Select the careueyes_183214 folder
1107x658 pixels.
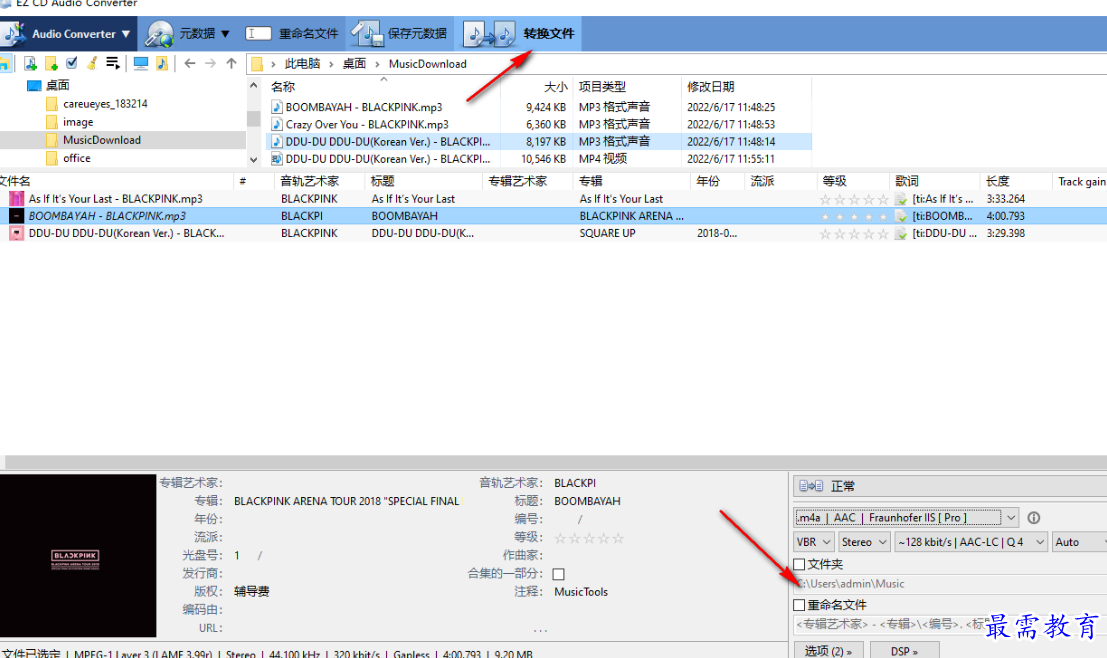click(105, 104)
